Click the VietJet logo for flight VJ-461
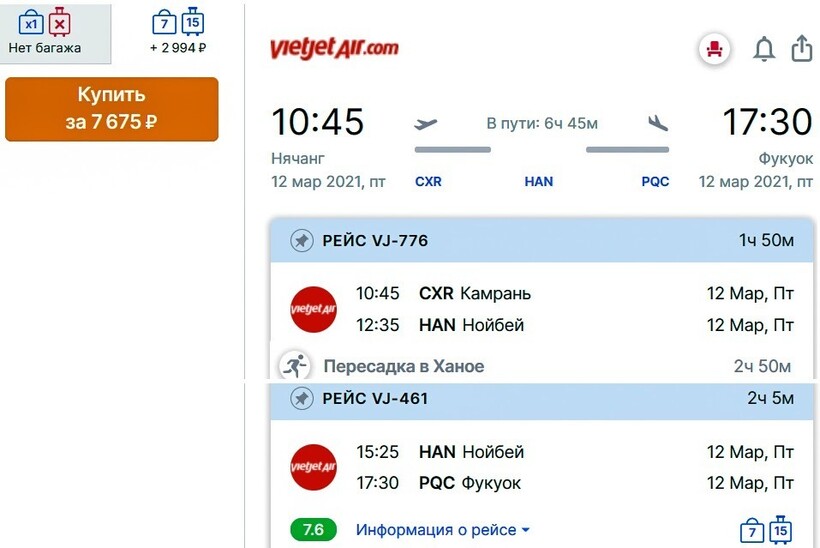Image resolution: width=820 pixels, height=548 pixels. [x=313, y=467]
